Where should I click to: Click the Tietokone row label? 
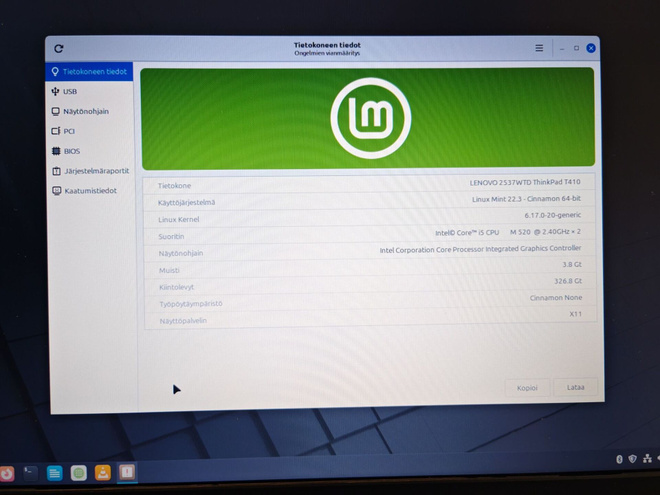click(x=174, y=186)
